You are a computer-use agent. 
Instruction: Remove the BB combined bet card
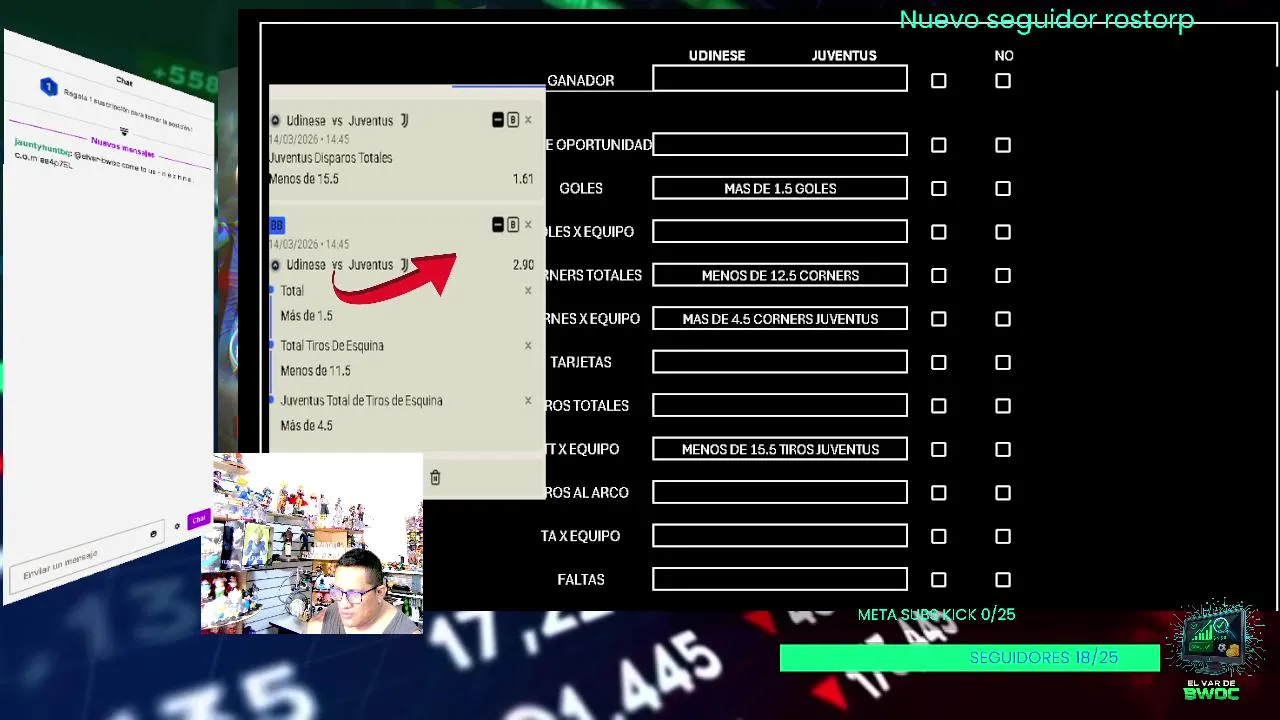pyautogui.click(x=528, y=225)
